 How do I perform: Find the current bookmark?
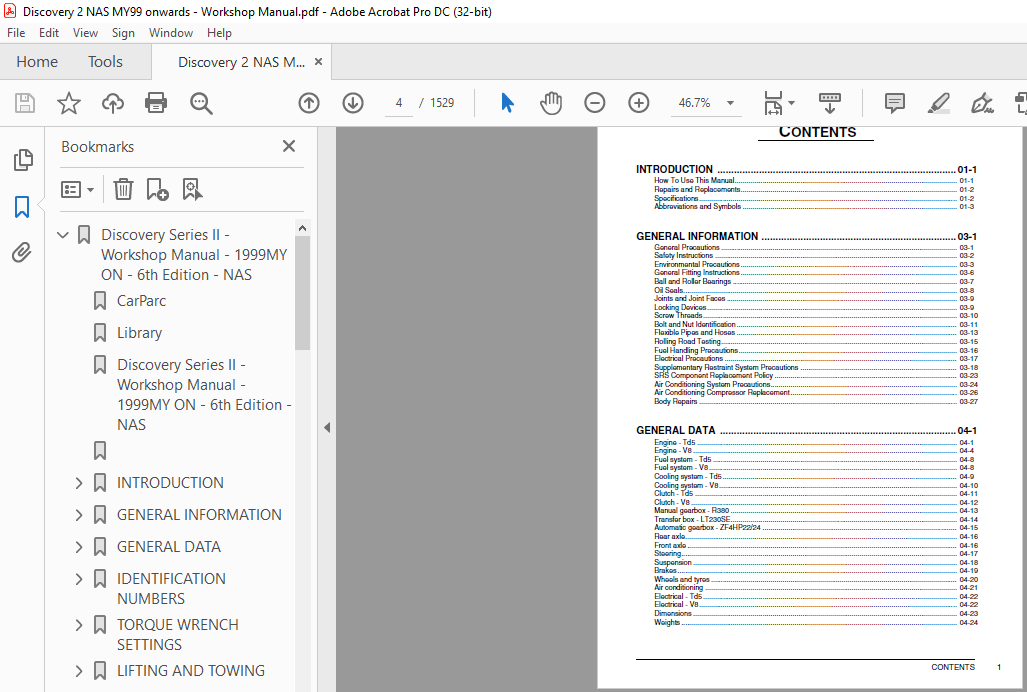[x=192, y=190]
